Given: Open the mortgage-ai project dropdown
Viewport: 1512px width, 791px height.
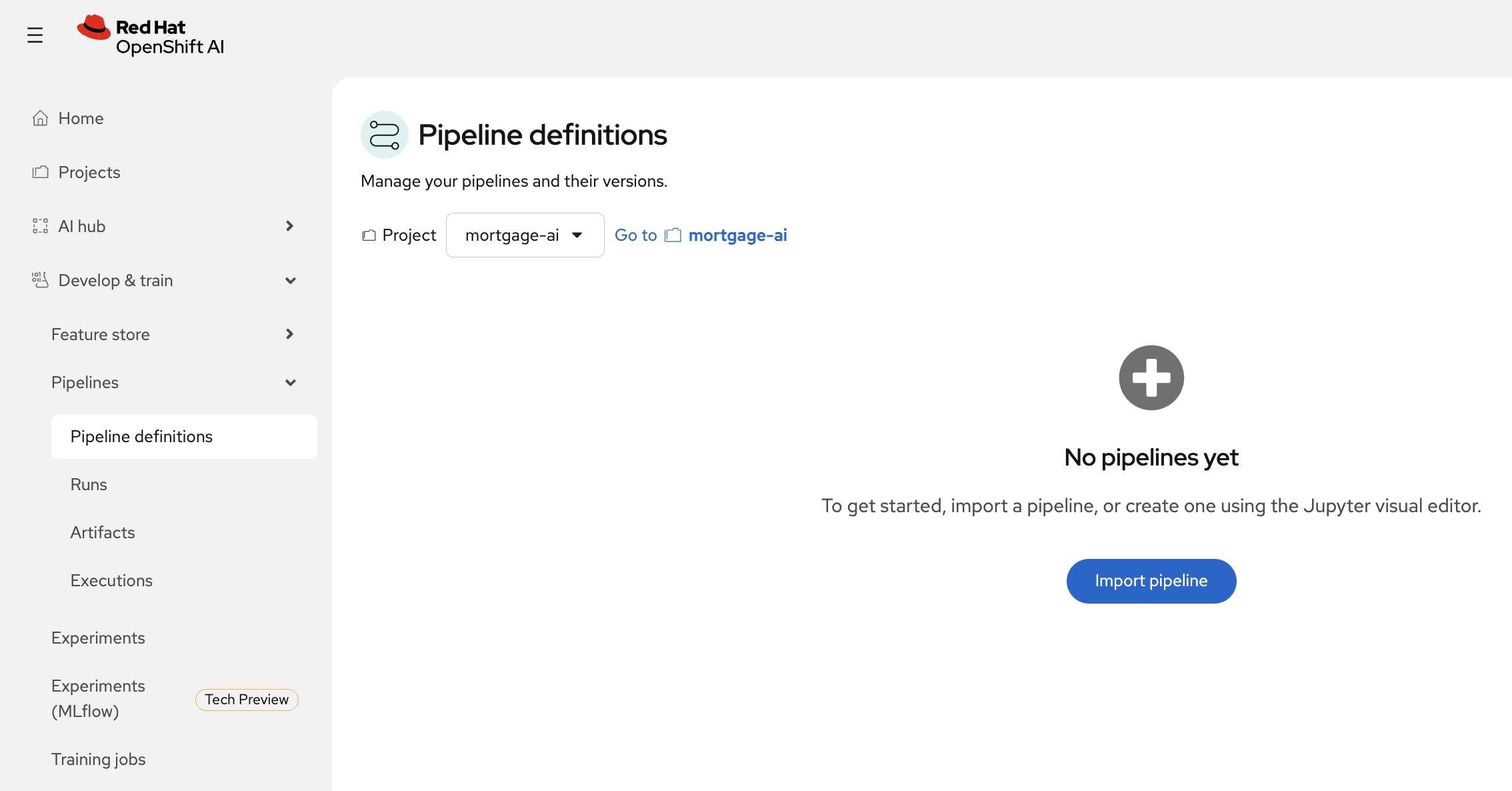Looking at the screenshot, I should click(525, 235).
